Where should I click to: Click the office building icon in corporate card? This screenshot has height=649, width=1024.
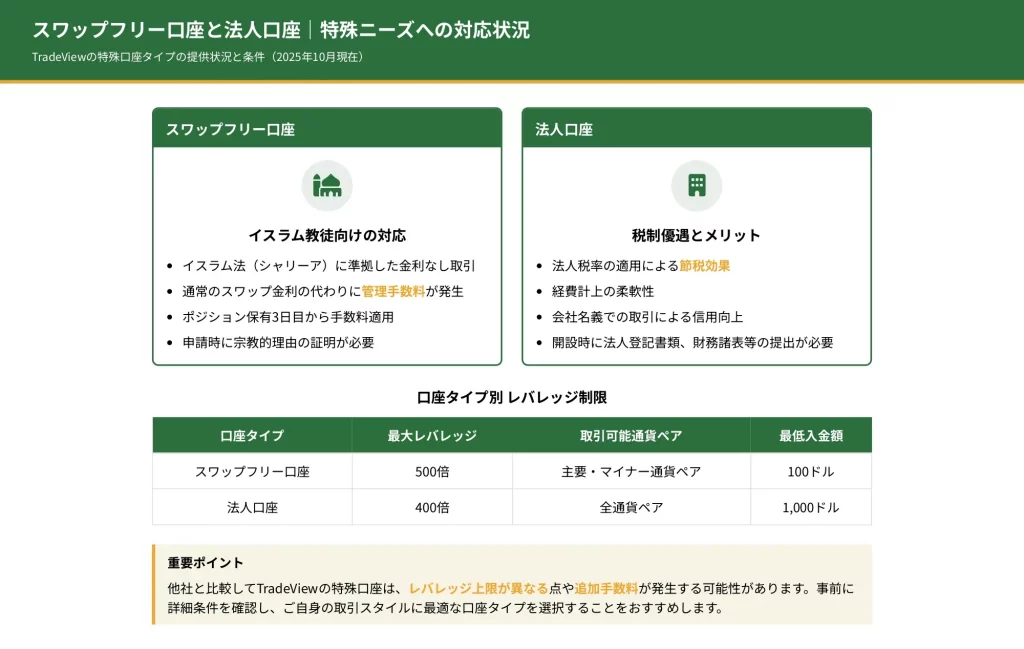coord(696,186)
